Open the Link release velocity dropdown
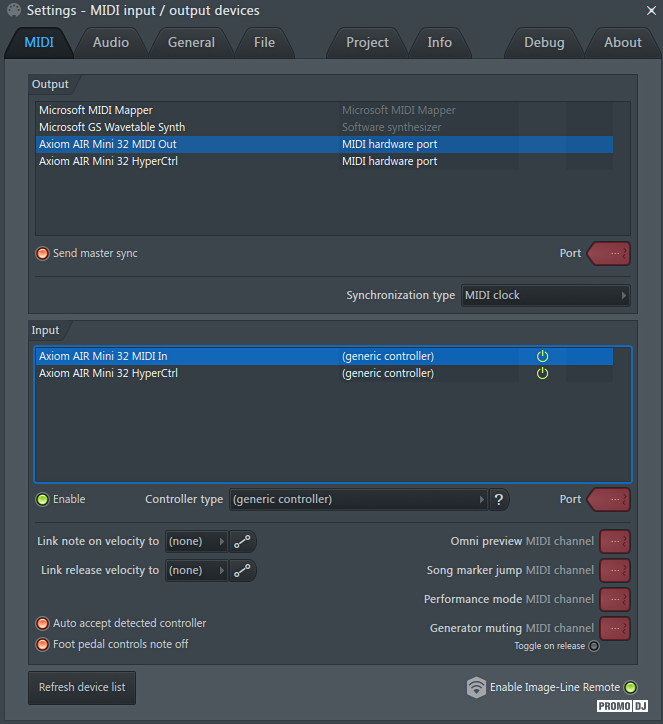This screenshot has width=663, height=724. (x=197, y=570)
